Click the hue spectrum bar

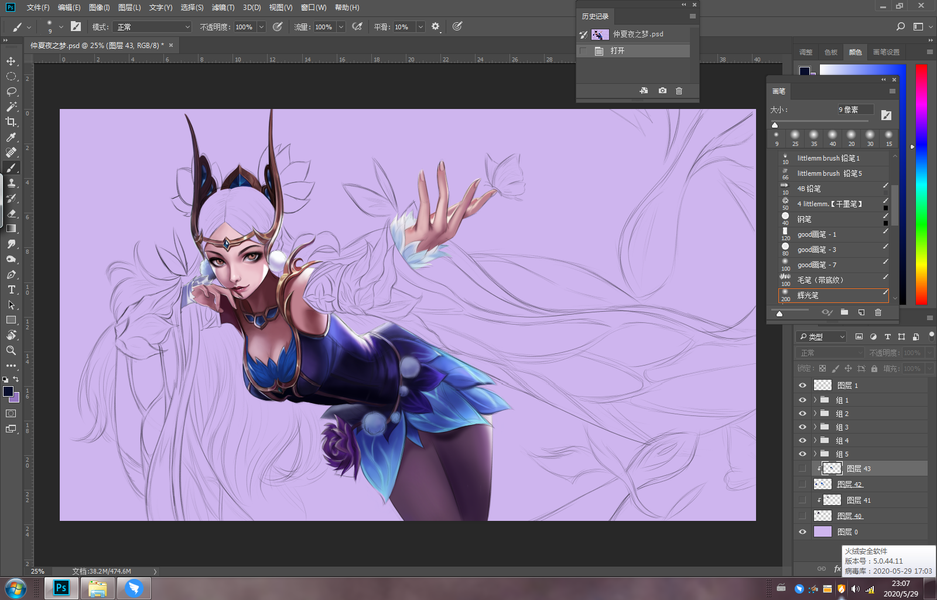[921, 184]
